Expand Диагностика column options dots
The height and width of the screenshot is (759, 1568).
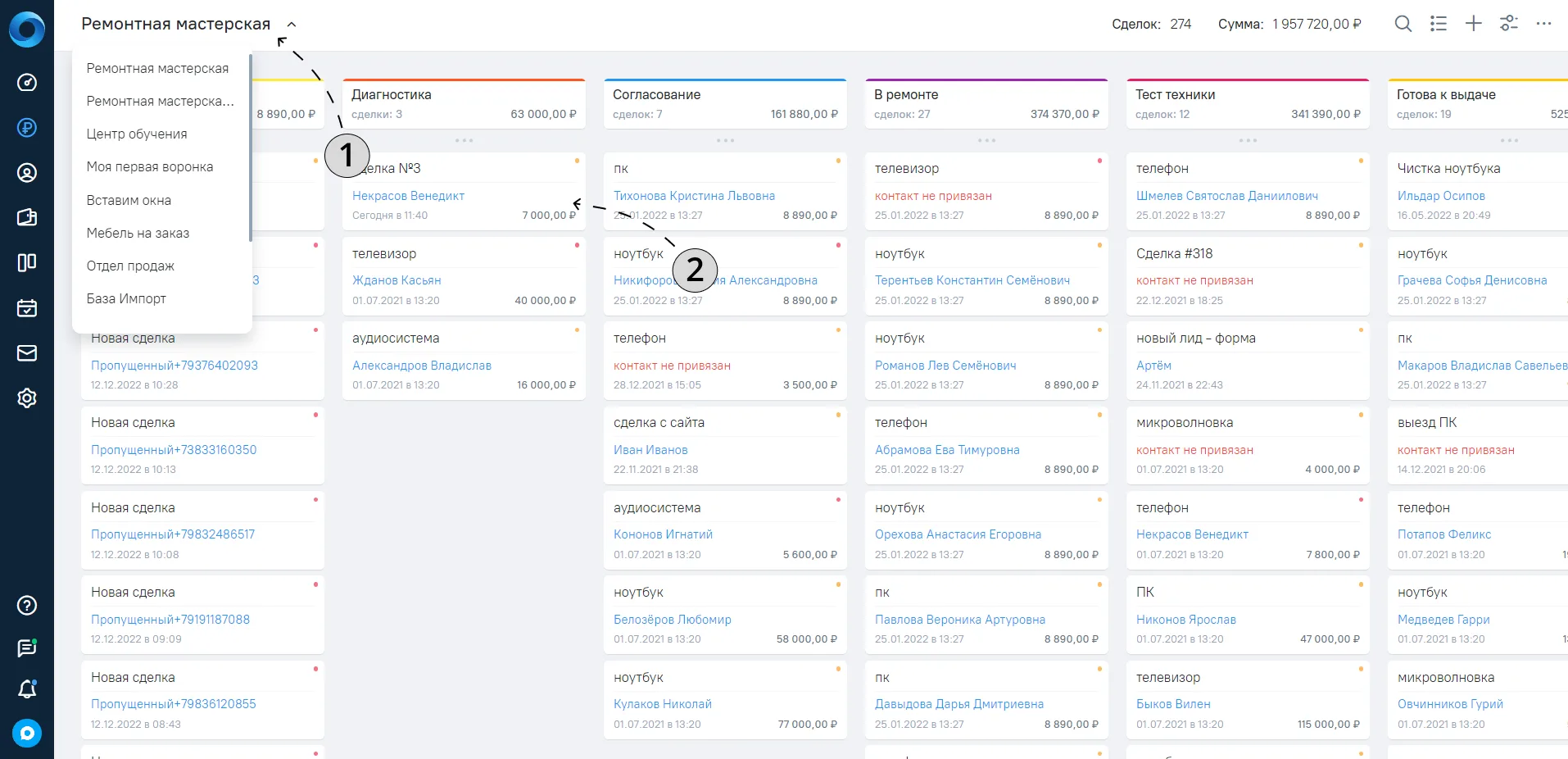[x=465, y=140]
